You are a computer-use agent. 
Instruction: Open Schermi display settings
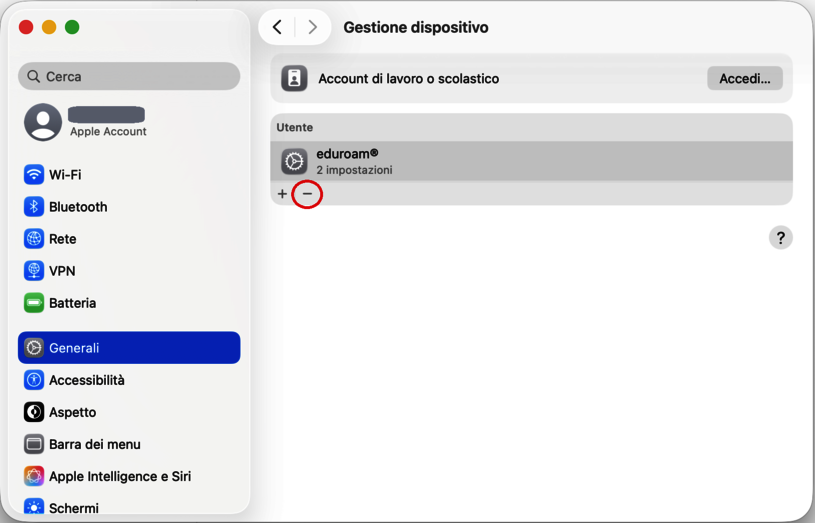tap(73, 508)
